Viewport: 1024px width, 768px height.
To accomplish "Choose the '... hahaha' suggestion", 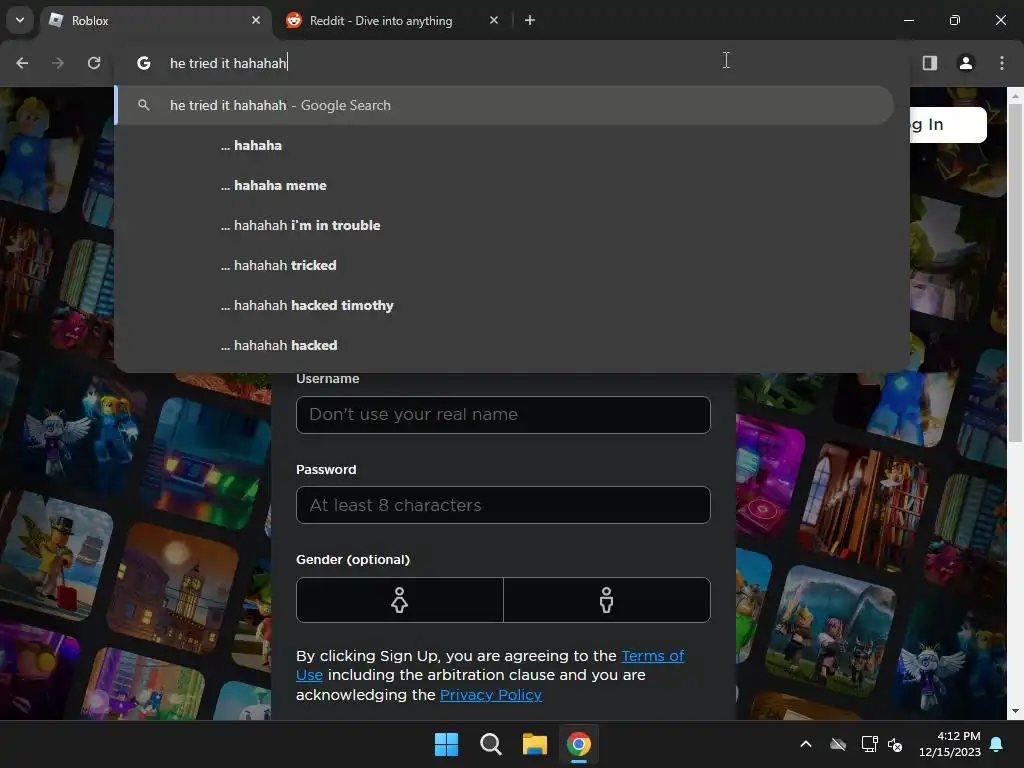I will coord(504,145).
